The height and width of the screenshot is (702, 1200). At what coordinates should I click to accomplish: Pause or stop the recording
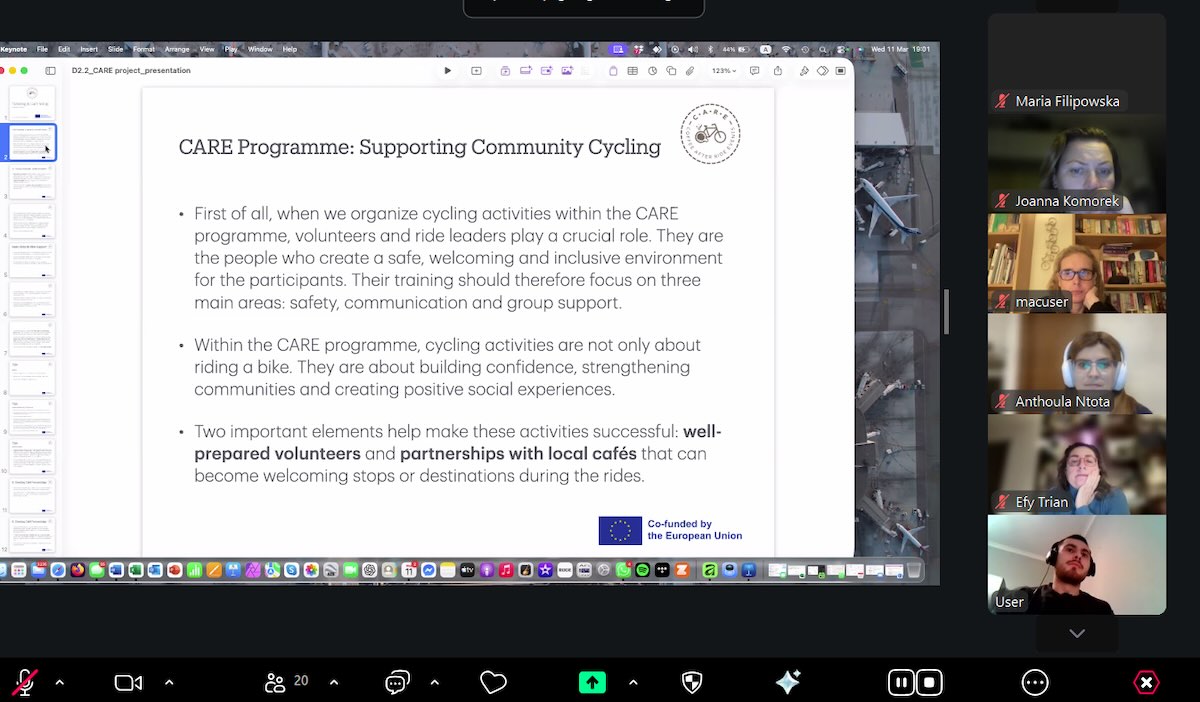pos(915,683)
